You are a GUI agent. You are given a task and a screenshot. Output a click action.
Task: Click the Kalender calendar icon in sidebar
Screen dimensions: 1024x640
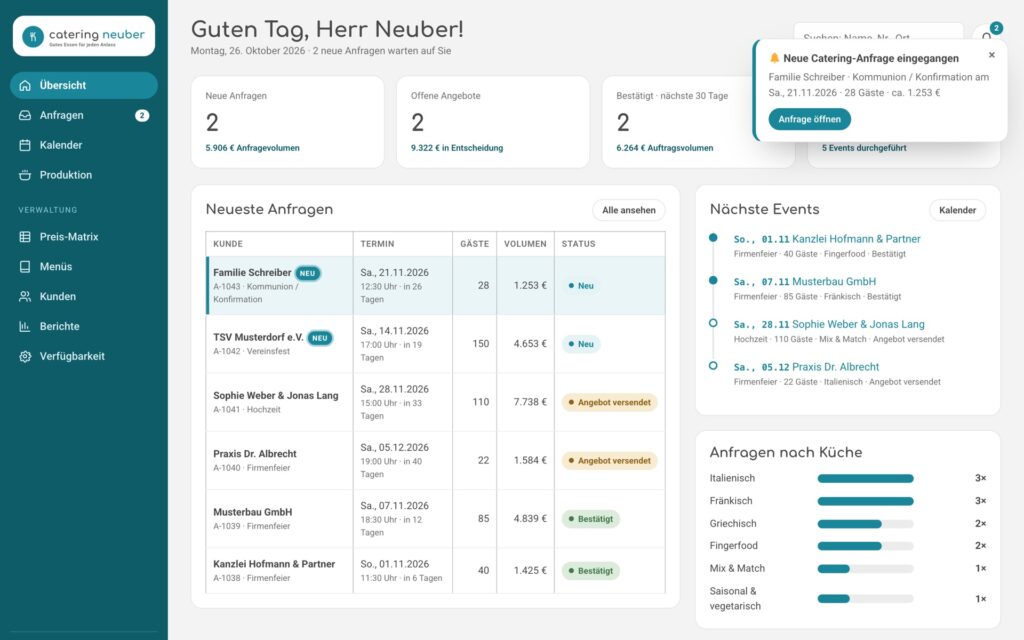click(x=25, y=145)
